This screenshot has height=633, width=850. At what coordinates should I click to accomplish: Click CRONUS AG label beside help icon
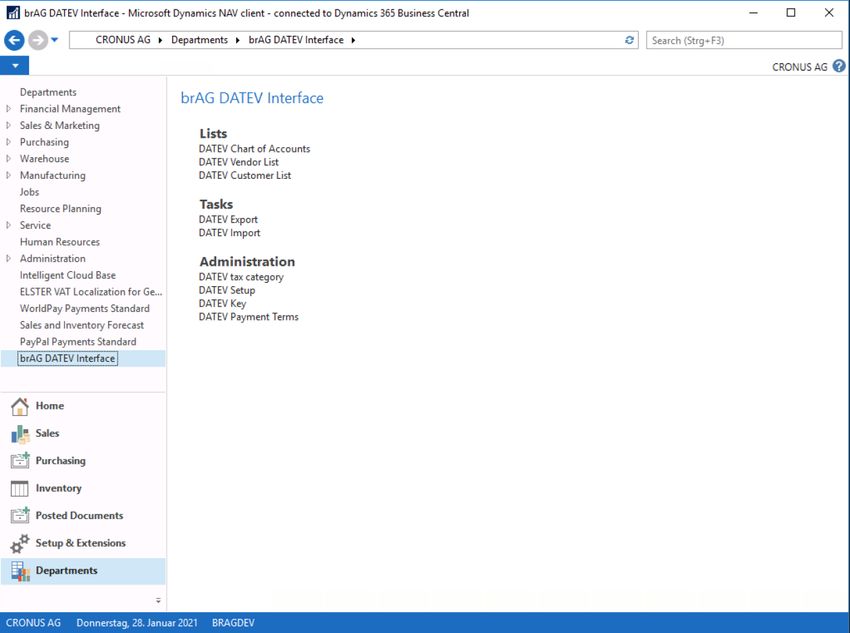coord(800,67)
